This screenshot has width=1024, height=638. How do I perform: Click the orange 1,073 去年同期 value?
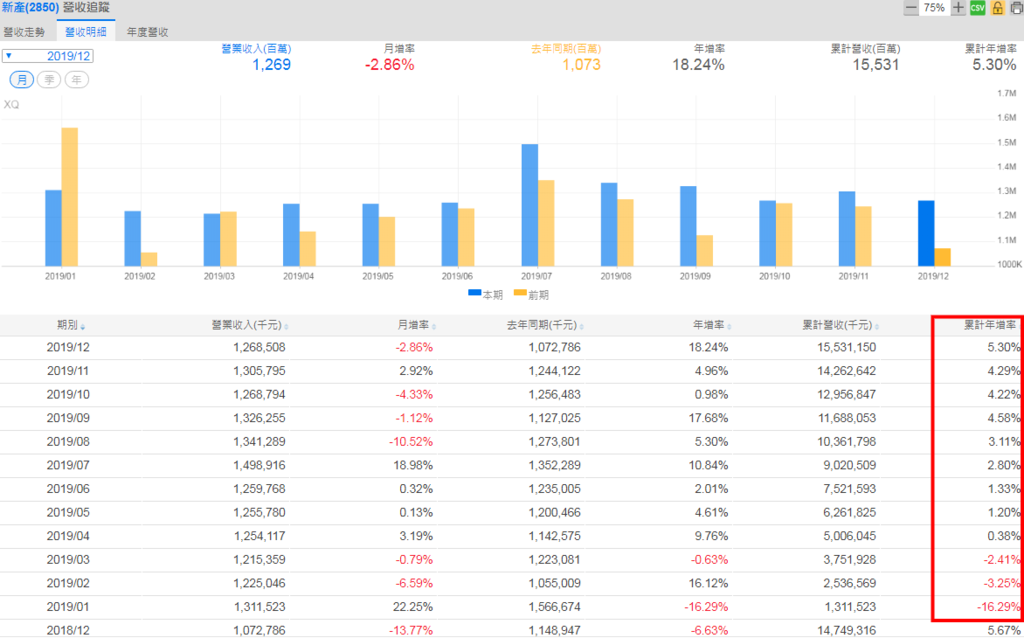tap(581, 65)
